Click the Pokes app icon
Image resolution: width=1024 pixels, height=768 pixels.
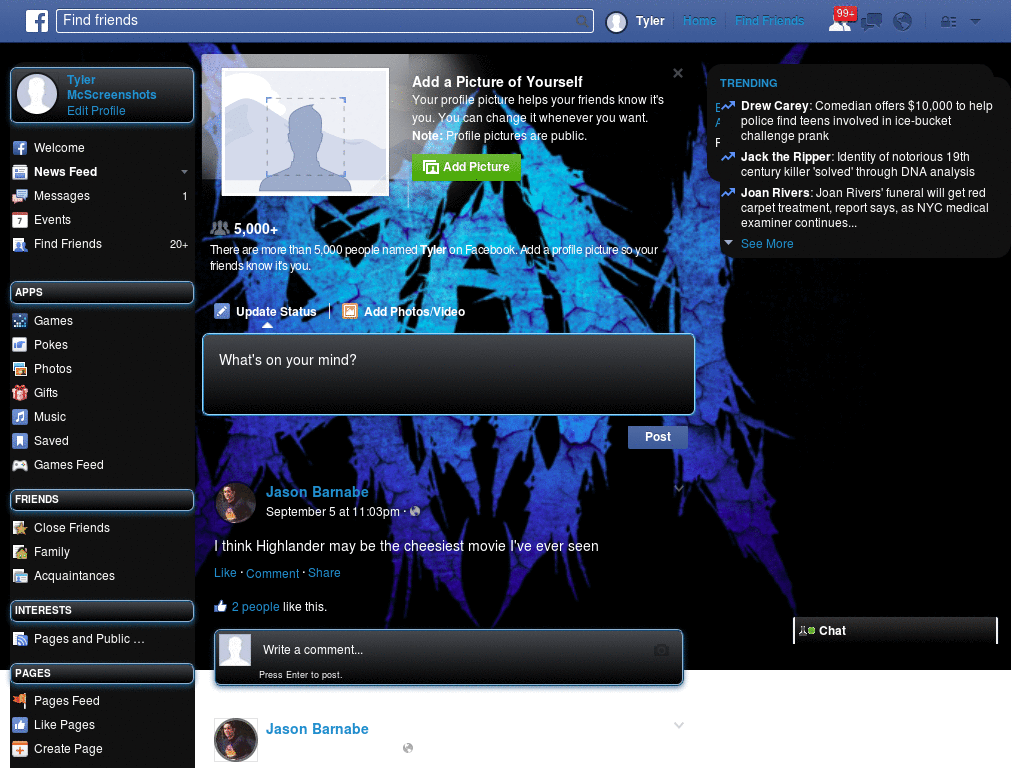tap(20, 345)
